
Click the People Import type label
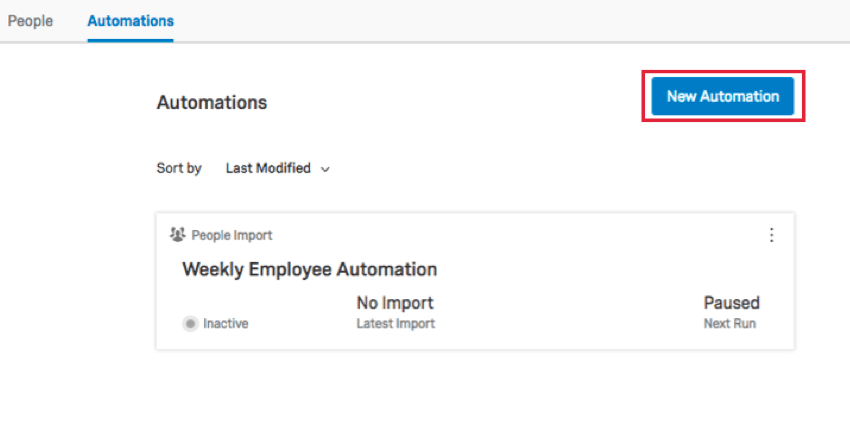[x=232, y=235]
